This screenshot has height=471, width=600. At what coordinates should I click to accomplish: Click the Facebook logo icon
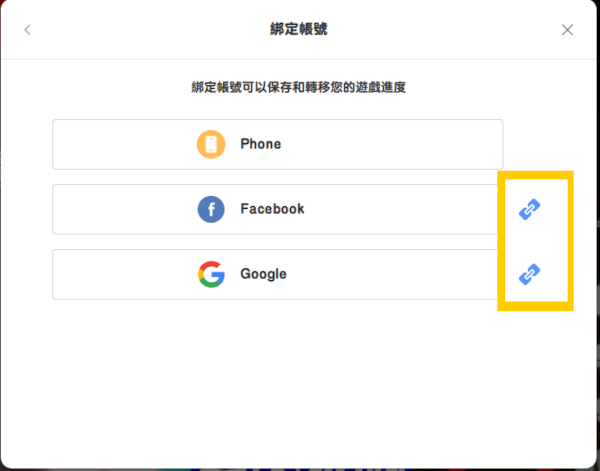[211, 209]
